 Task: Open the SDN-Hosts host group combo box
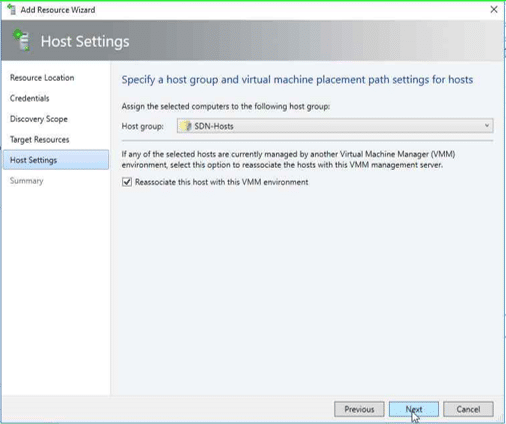coord(335,126)
